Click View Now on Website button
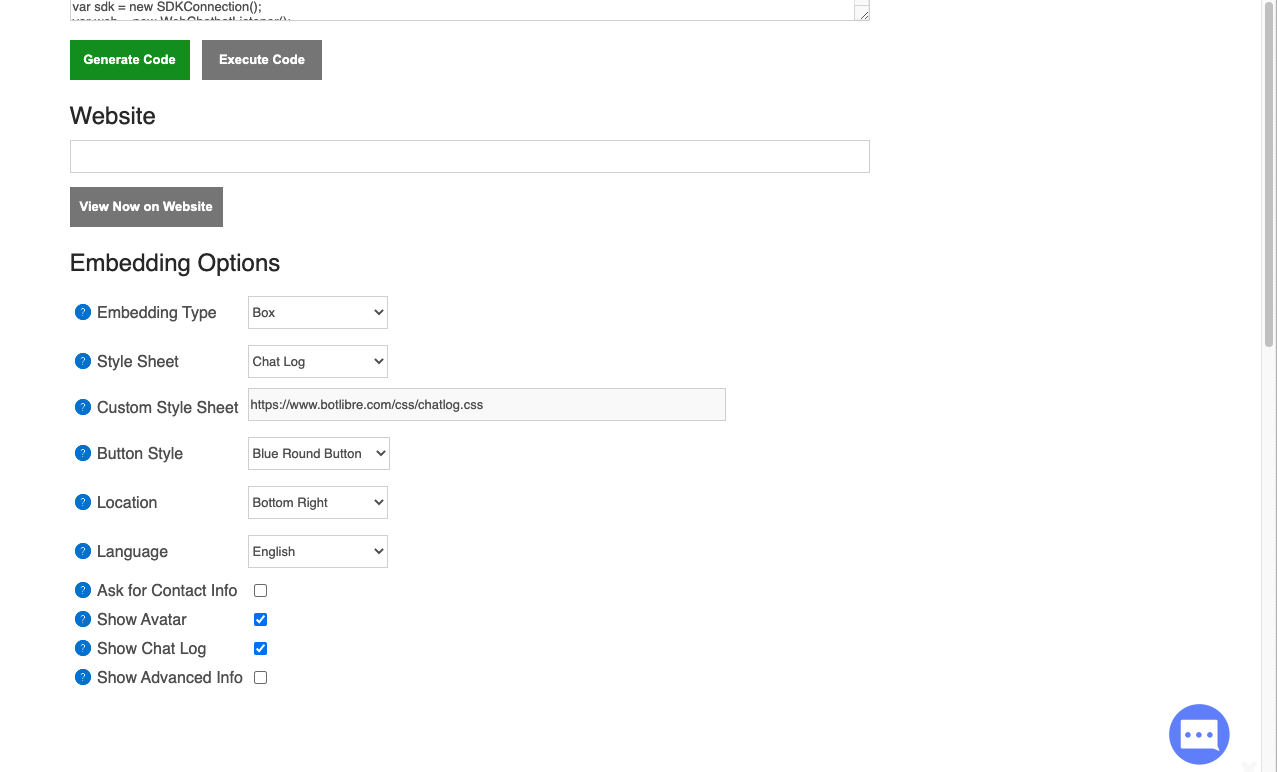The width and height of the screenshot is (1277, 772). click(x=146, y=207)
